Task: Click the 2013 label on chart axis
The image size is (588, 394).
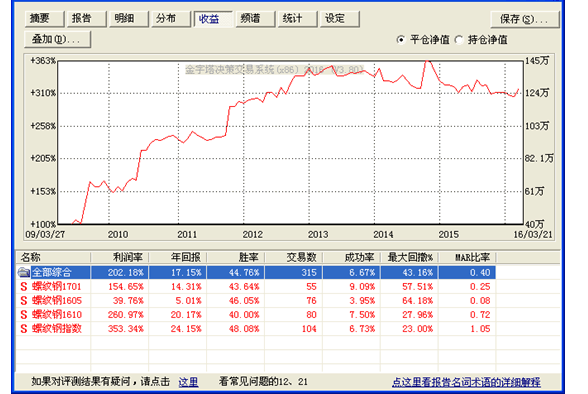Action: (318, 235)
